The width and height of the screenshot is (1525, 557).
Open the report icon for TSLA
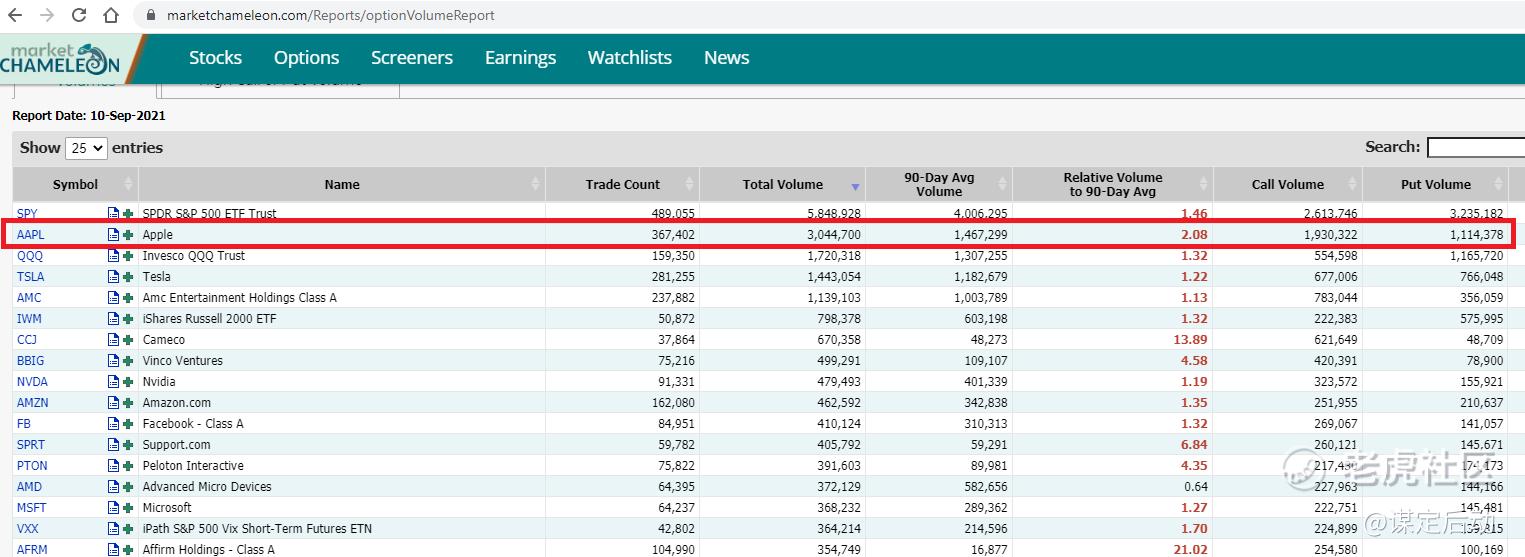point(113,277)
